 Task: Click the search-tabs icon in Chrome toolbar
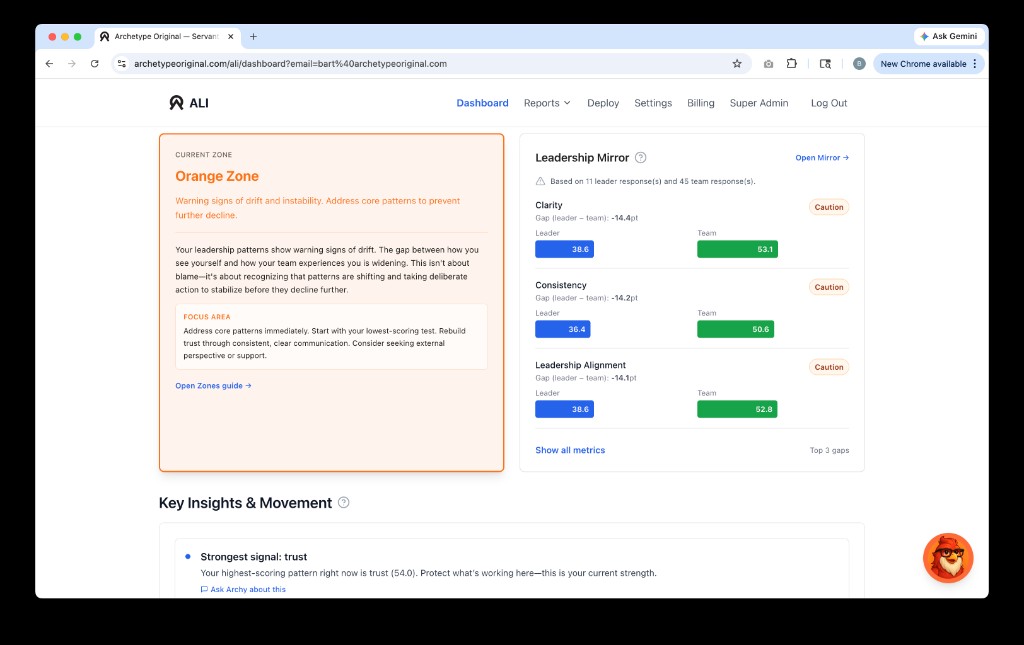[x=825, y=63]
